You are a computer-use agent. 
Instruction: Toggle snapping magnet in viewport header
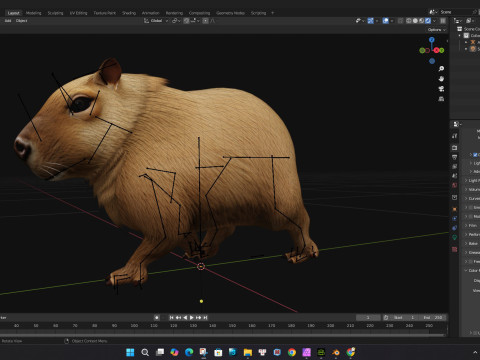coord(187,21)
